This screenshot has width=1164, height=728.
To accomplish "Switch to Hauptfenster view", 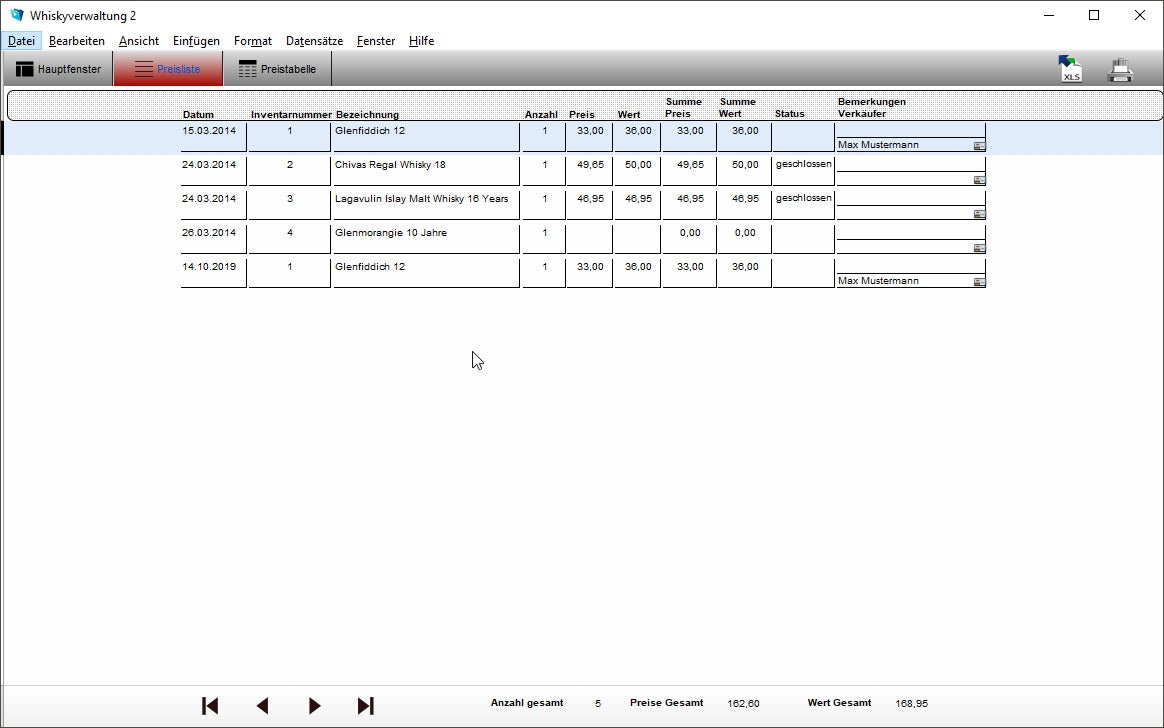I will [58, 69].
